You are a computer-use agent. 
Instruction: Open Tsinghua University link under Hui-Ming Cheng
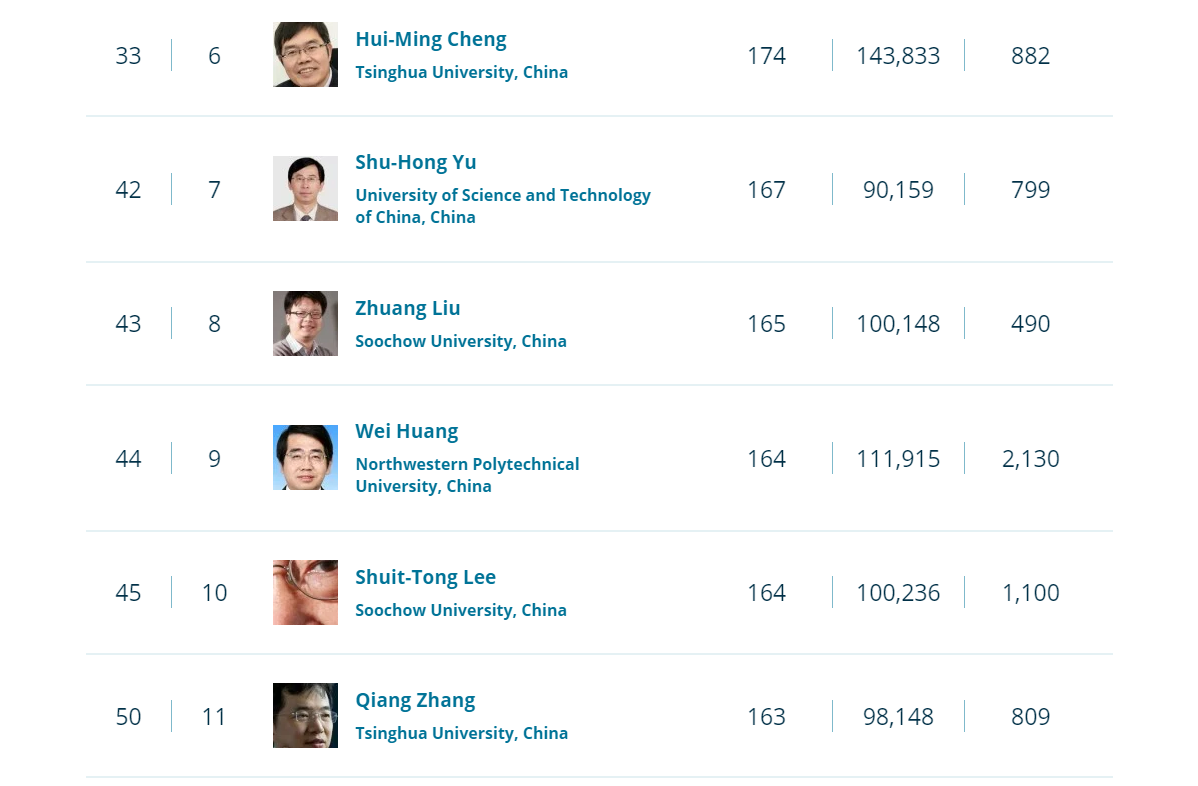[461, 72]
